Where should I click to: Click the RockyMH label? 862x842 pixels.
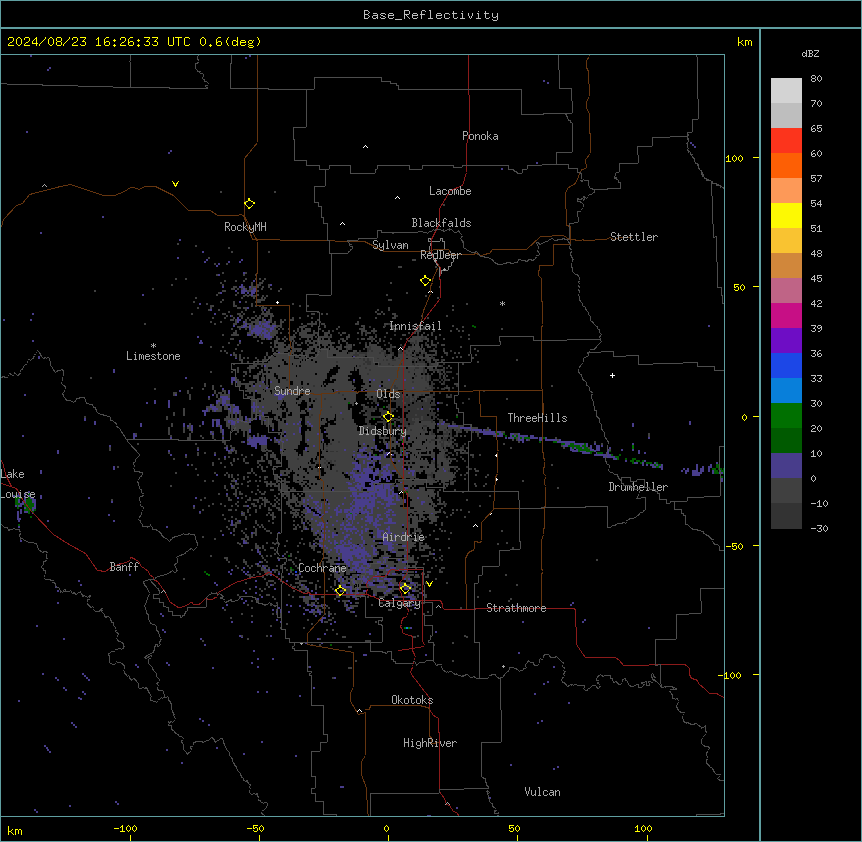click(245, 227)
